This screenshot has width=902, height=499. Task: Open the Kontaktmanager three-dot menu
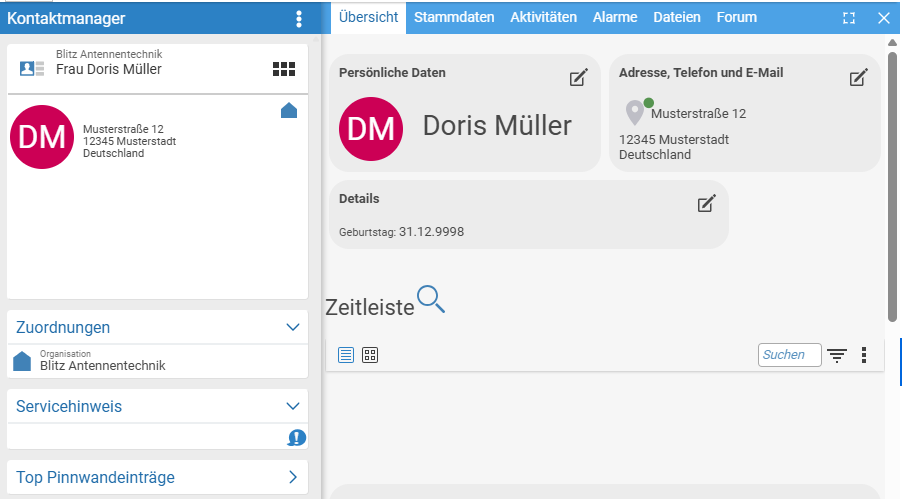pos(298,19)
